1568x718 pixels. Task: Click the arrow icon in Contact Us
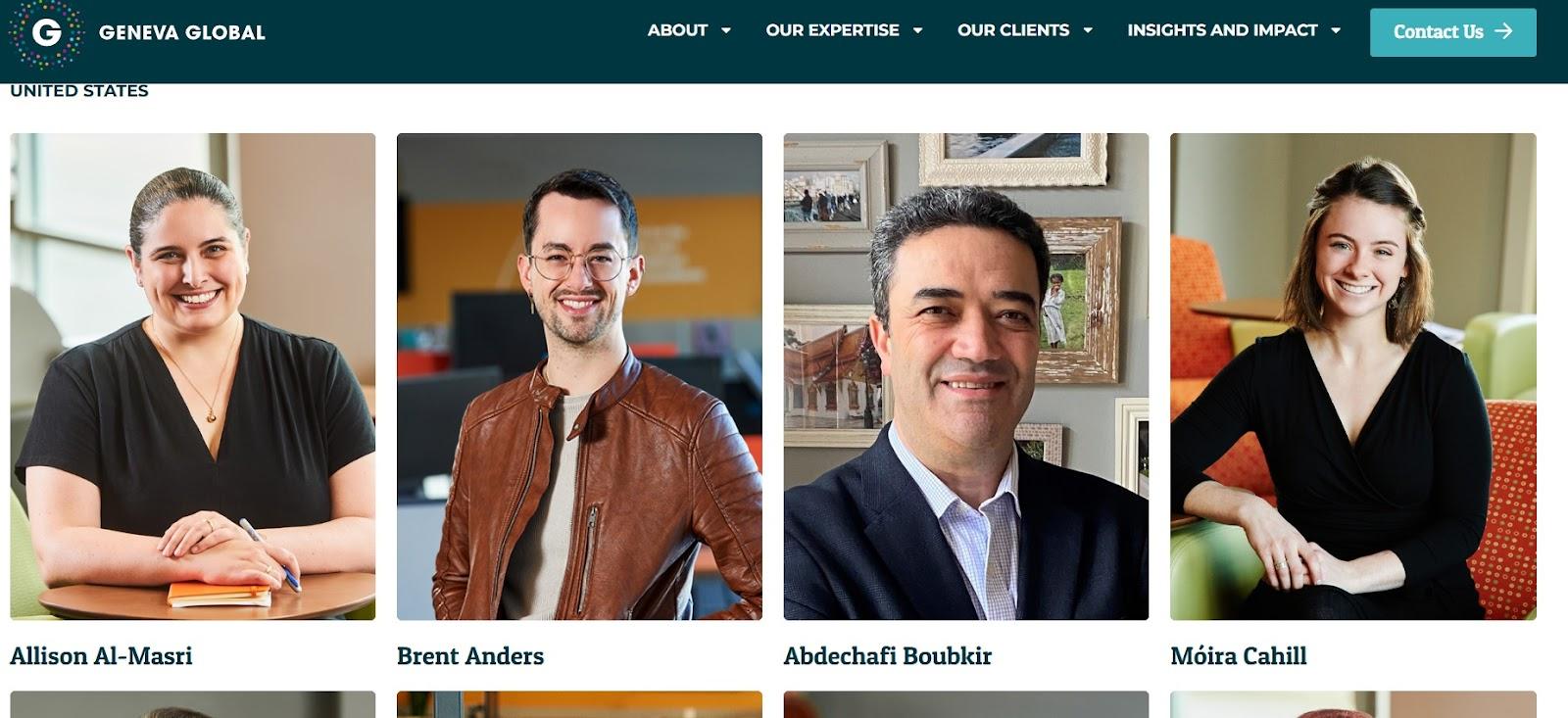click(x=1503, y=31)
